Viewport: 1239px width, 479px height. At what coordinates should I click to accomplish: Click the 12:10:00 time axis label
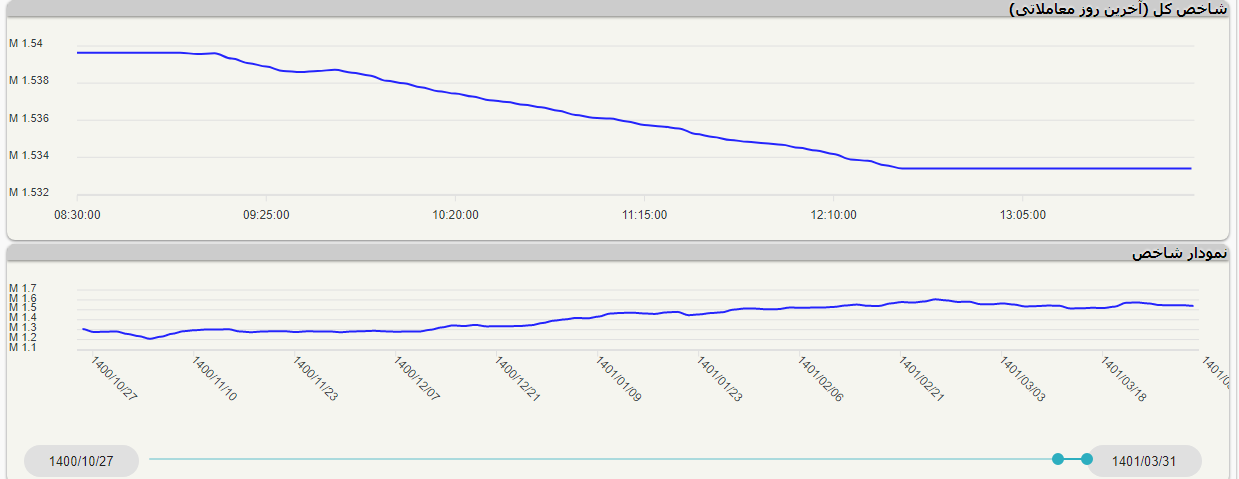click(x=834, y=214)
